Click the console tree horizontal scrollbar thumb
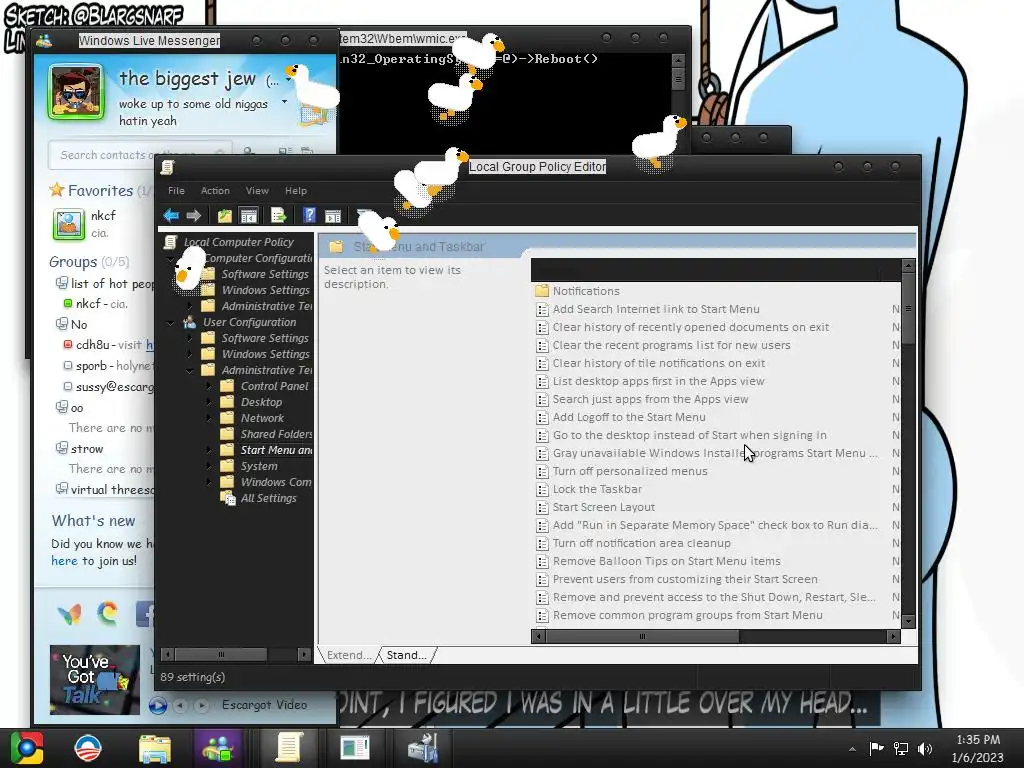This screenshot has width=1024, height=768. 221,654
